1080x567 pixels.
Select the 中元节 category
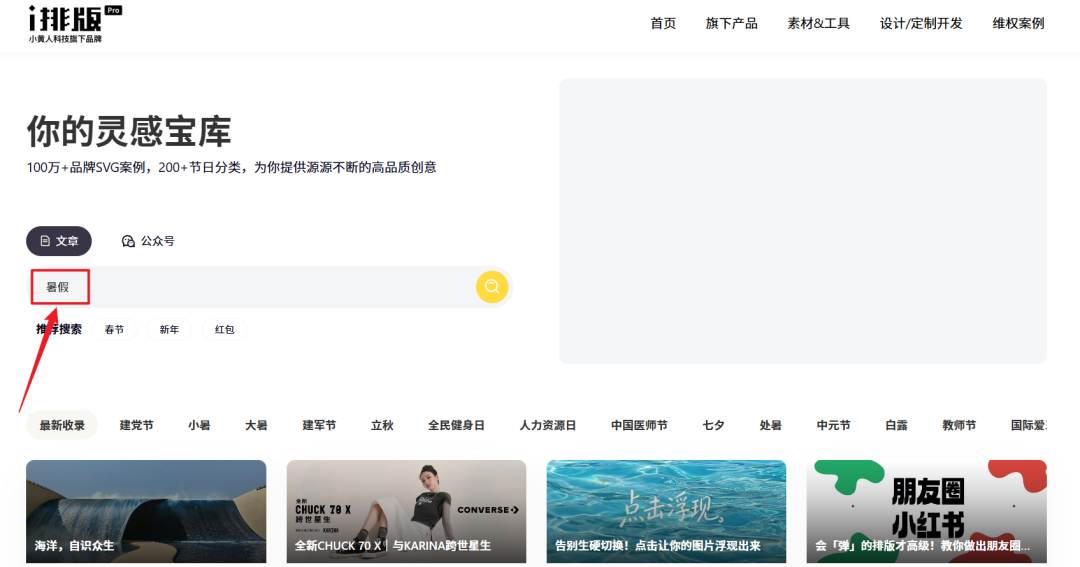pos(833,425)
